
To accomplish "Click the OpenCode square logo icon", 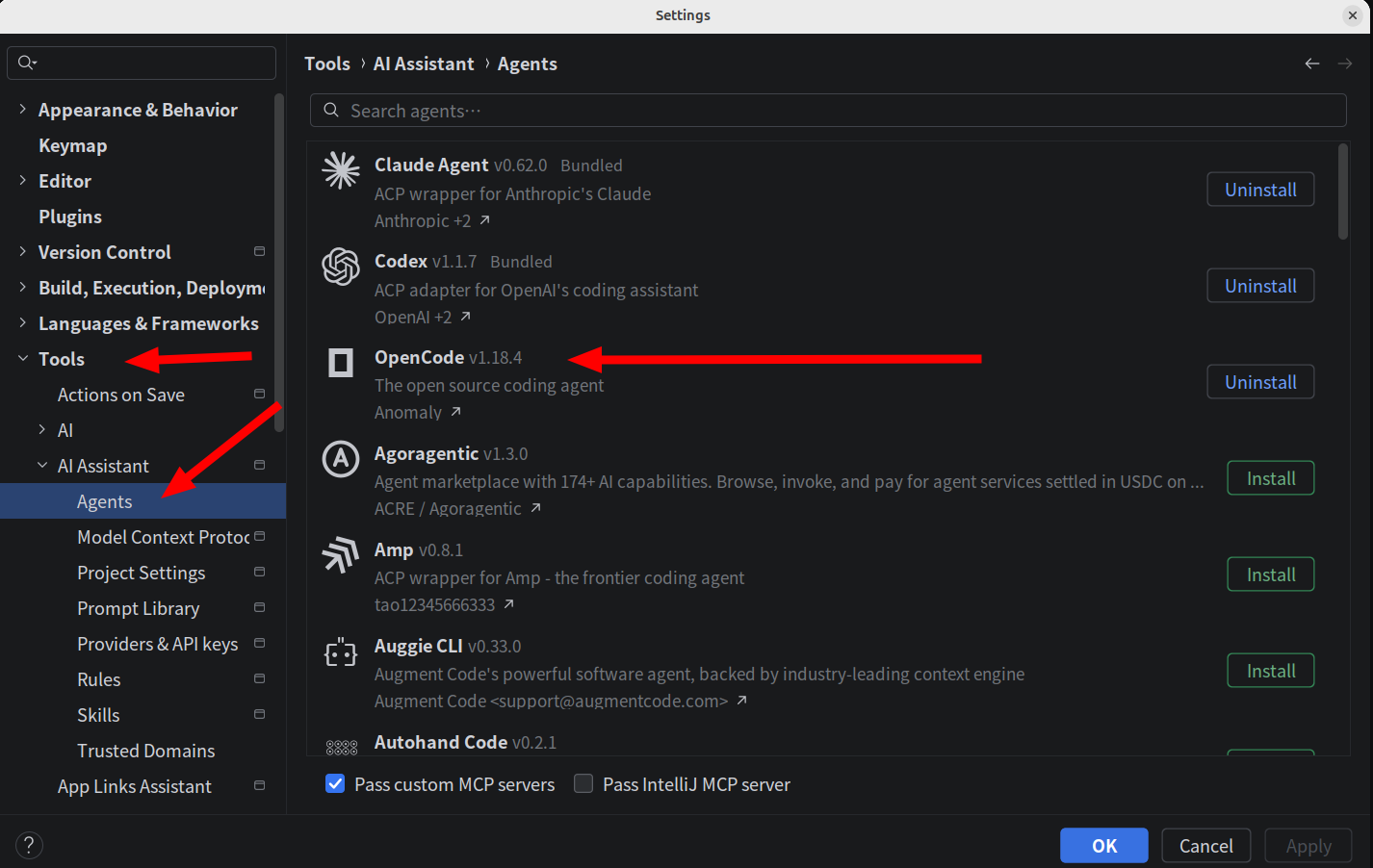I will (341, 363).
